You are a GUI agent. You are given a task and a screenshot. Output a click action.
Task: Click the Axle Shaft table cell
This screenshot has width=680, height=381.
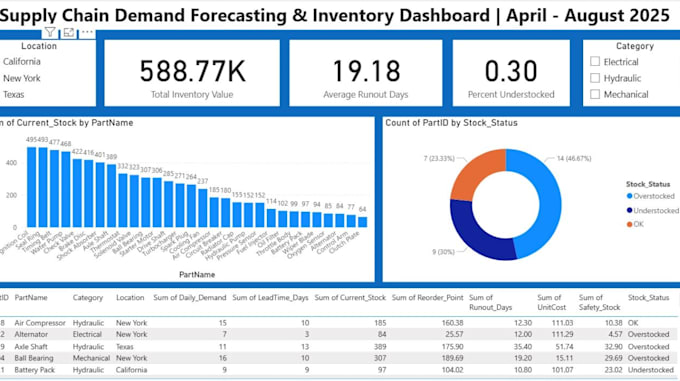(x=31, y=347)
